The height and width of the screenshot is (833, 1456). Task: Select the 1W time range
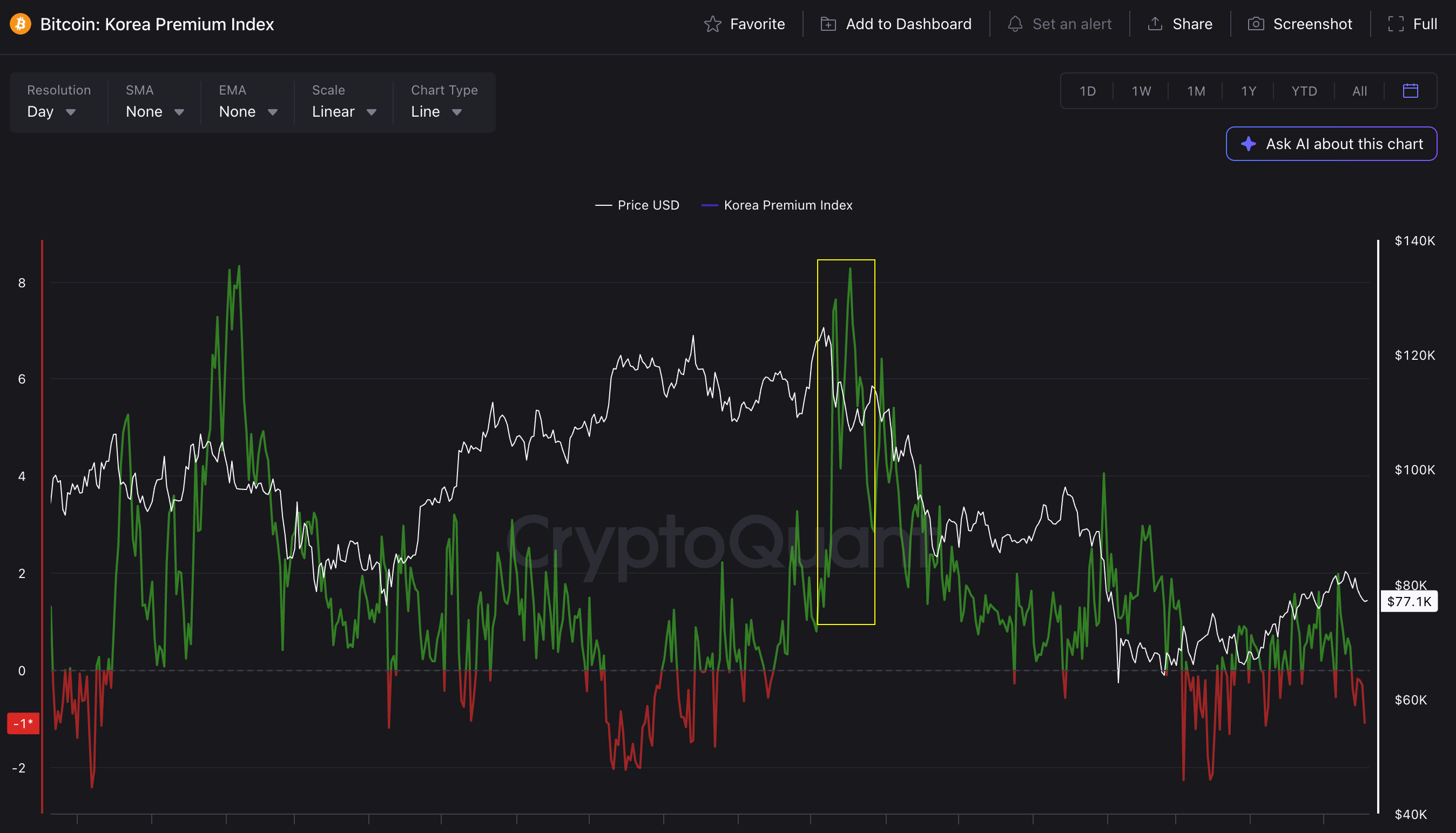click(x=1142, y=91)
